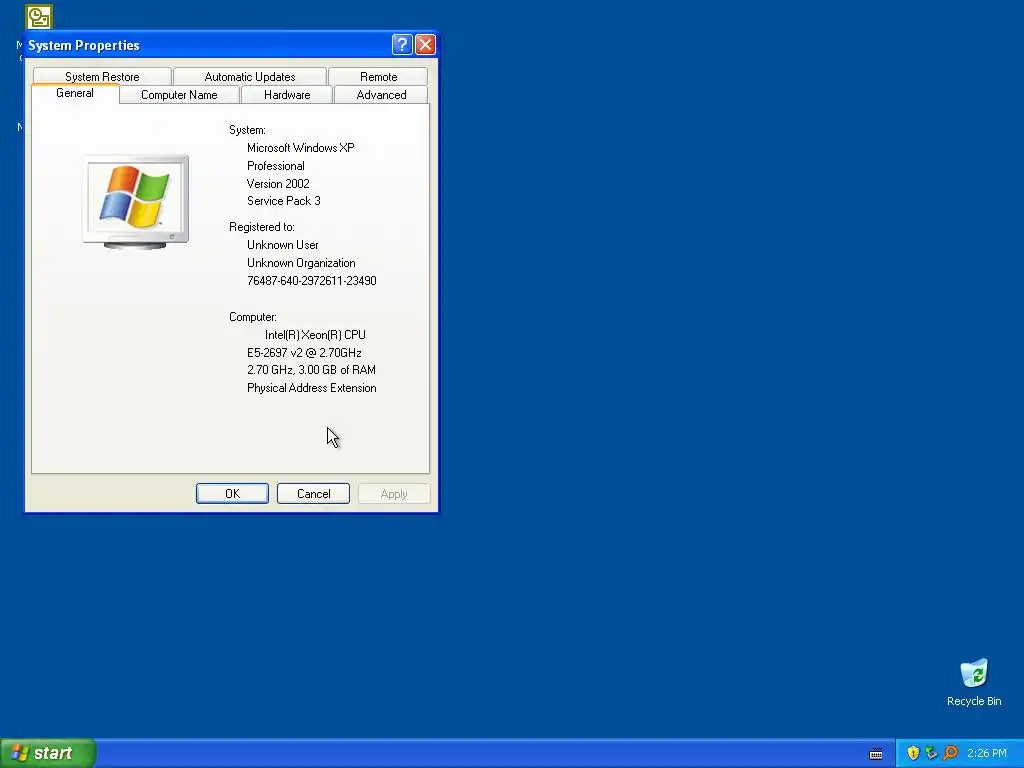Click the 'Unknown User' text

(x=283, y=245)
